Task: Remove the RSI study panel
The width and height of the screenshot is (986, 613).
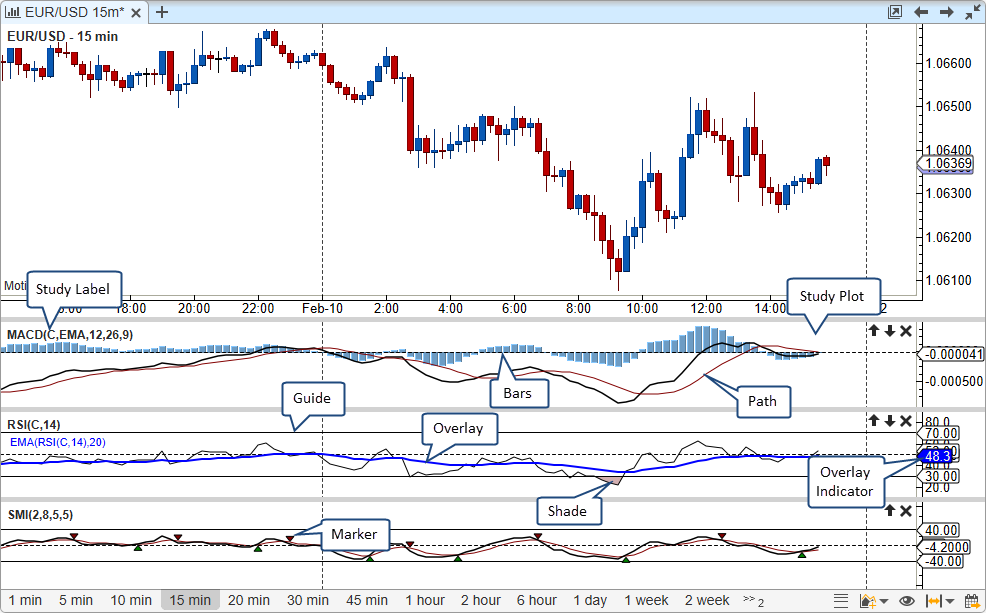Action: [906, 421]
